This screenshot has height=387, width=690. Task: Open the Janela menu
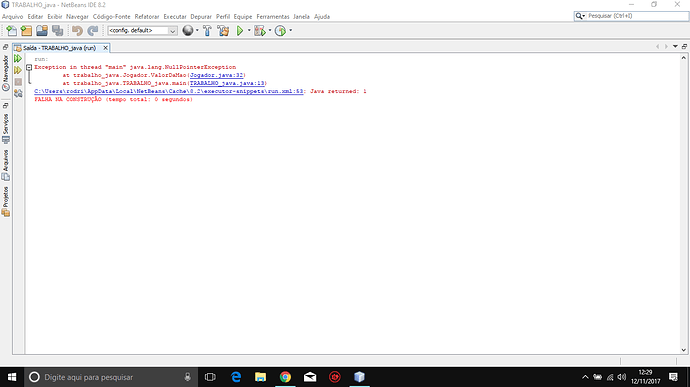click(x=301, y=16)
